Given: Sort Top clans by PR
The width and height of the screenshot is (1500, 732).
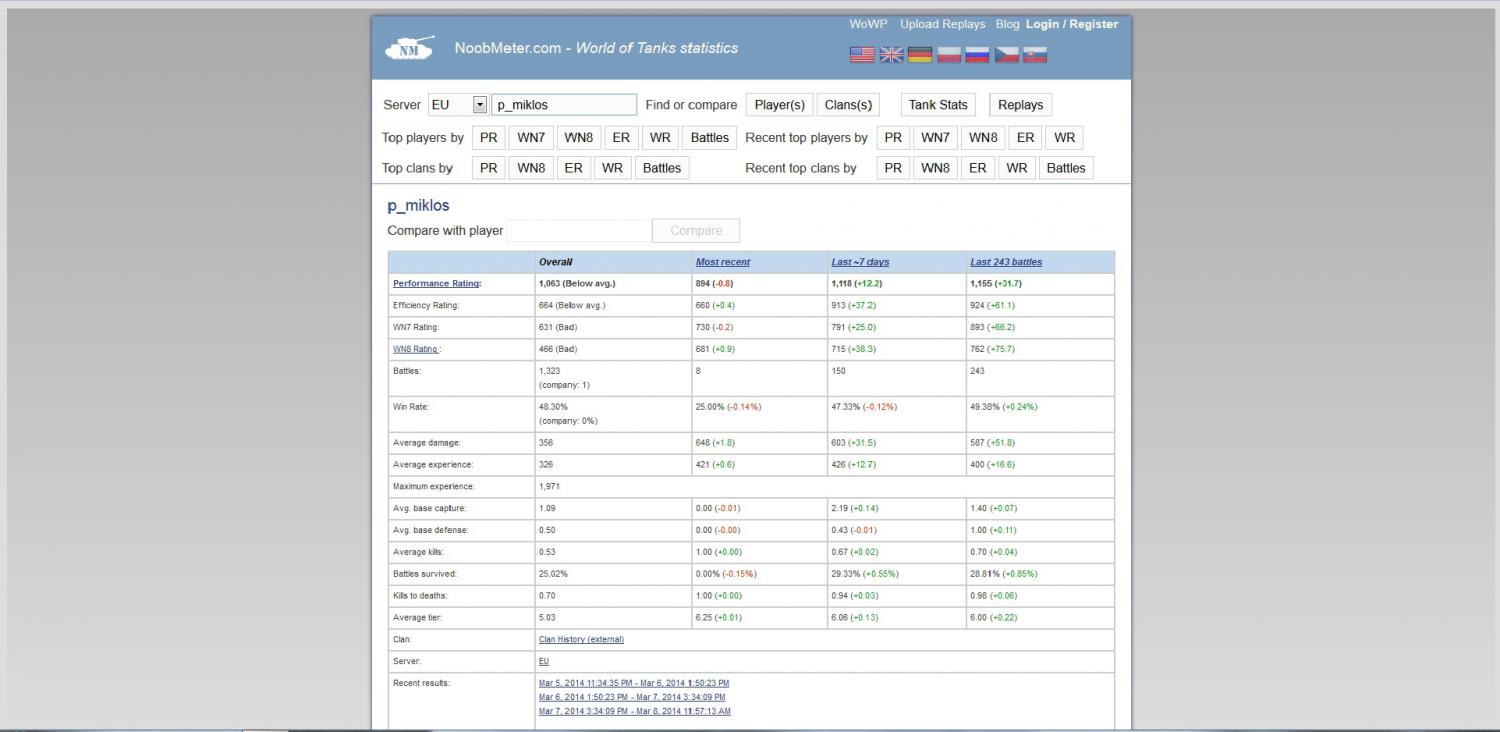Looking at the screenshot, I should [488, 168].
